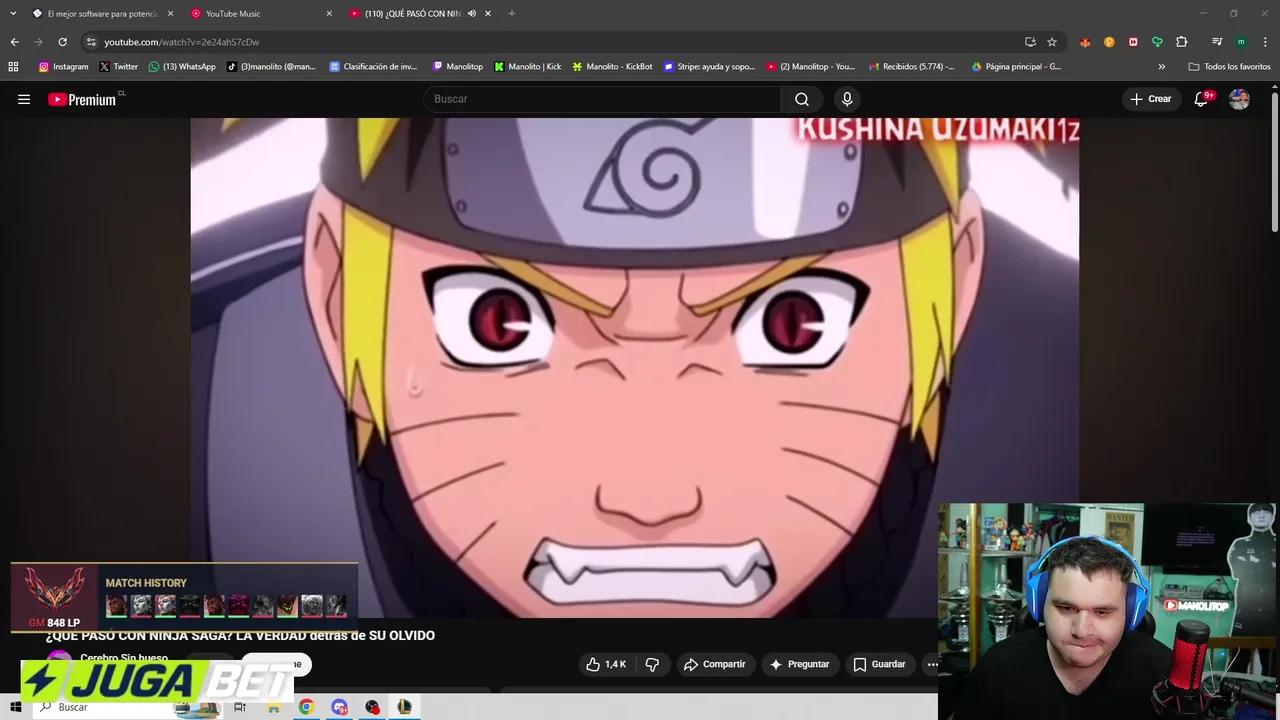
Task: Expand hidden bookmarks with the chevron
Action: 1162,66
